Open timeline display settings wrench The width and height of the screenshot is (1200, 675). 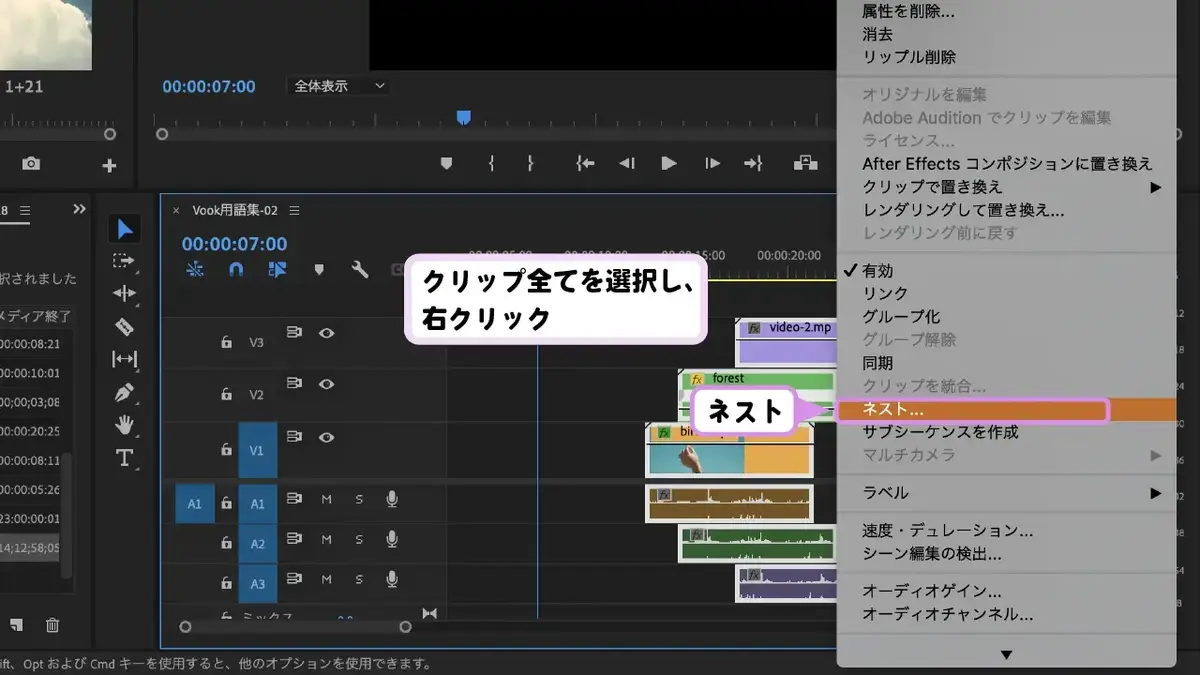(360, 269)
